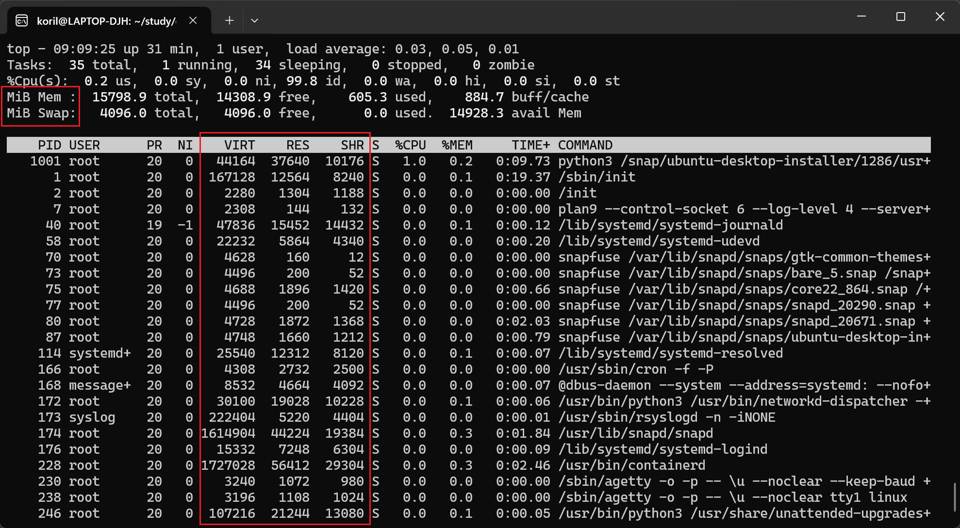Expand the new tab profile dropdown chevron
The image size is (960, 528).
click(x=255, y=20)
